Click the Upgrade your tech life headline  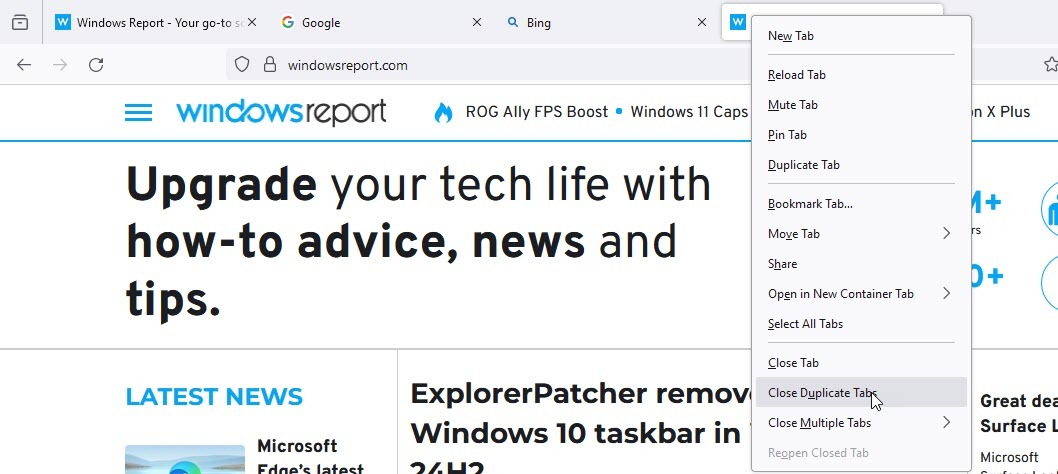pyautogui.click(x=418, y=242)
